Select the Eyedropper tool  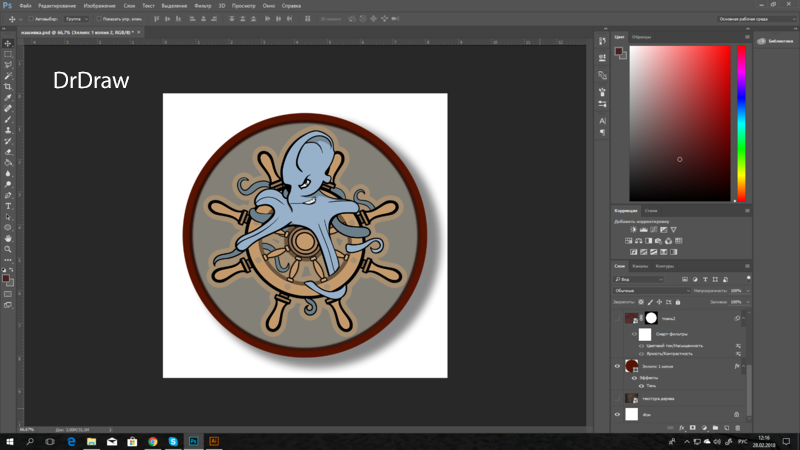[x=8, y=97]
